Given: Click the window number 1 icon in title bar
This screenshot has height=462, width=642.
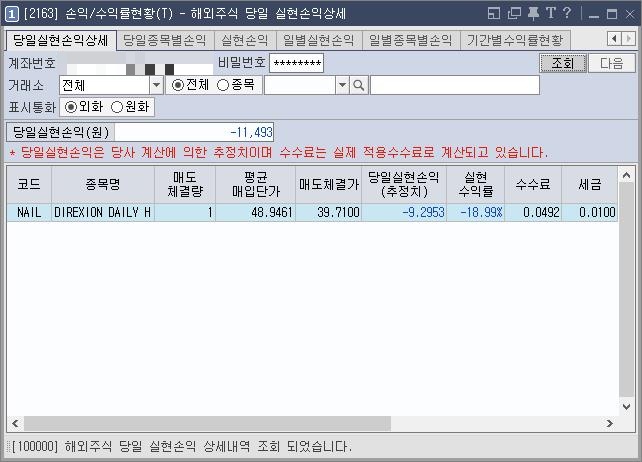Looking at the screenshot, I should pyautogui.click(x=12, y=14).
